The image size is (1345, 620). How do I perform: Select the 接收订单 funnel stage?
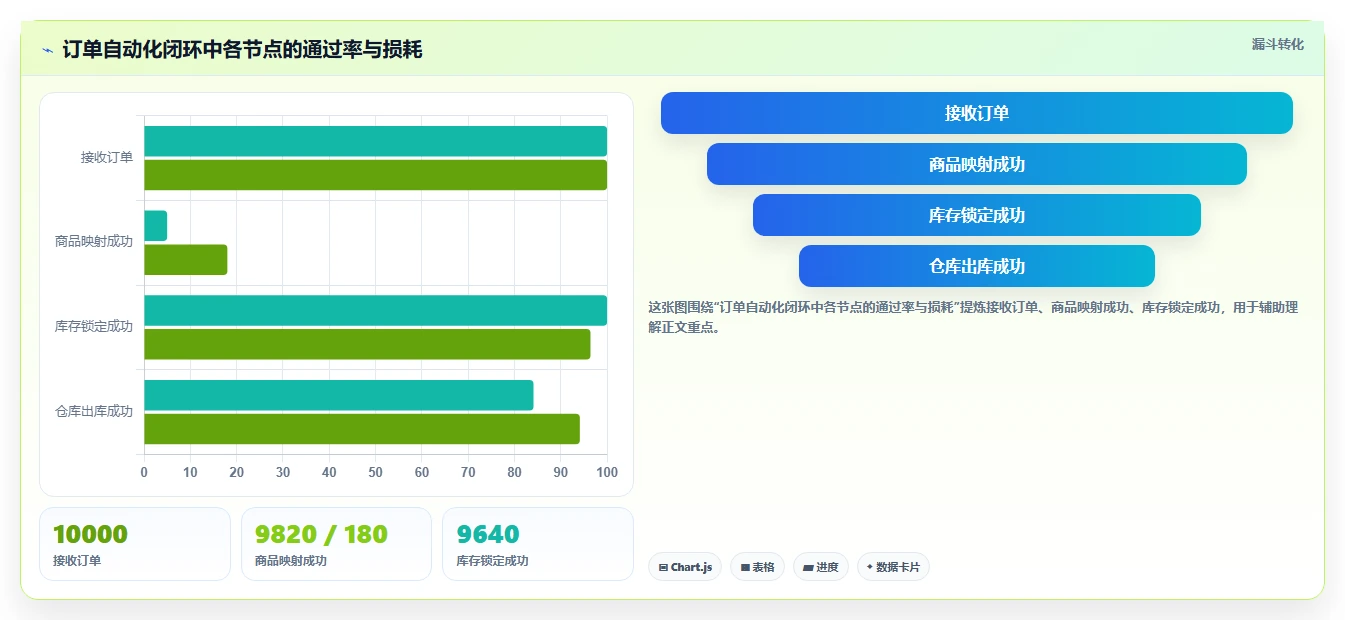click(x=976, y=113)
